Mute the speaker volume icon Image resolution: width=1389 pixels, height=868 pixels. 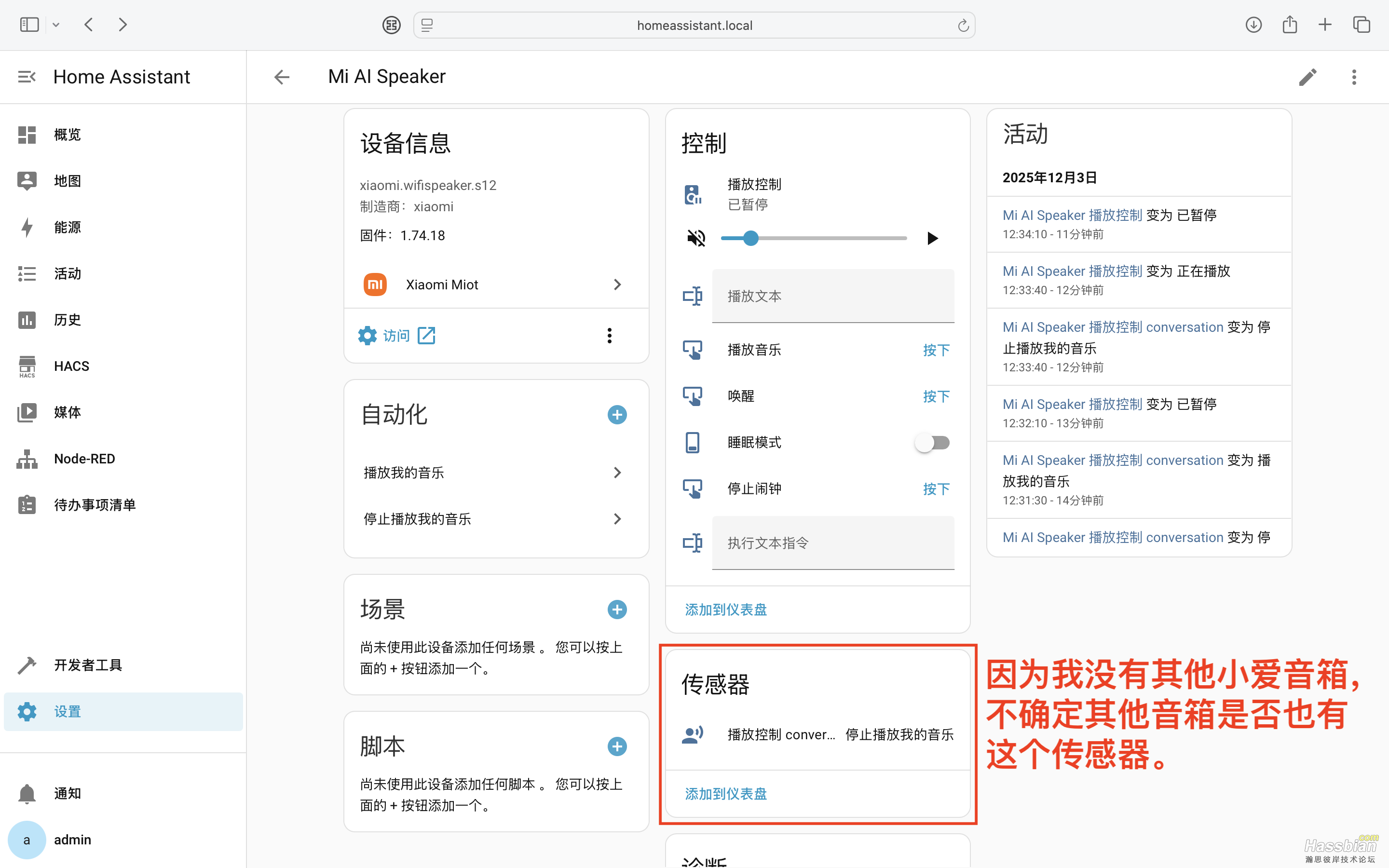click(x=696, y=238)
